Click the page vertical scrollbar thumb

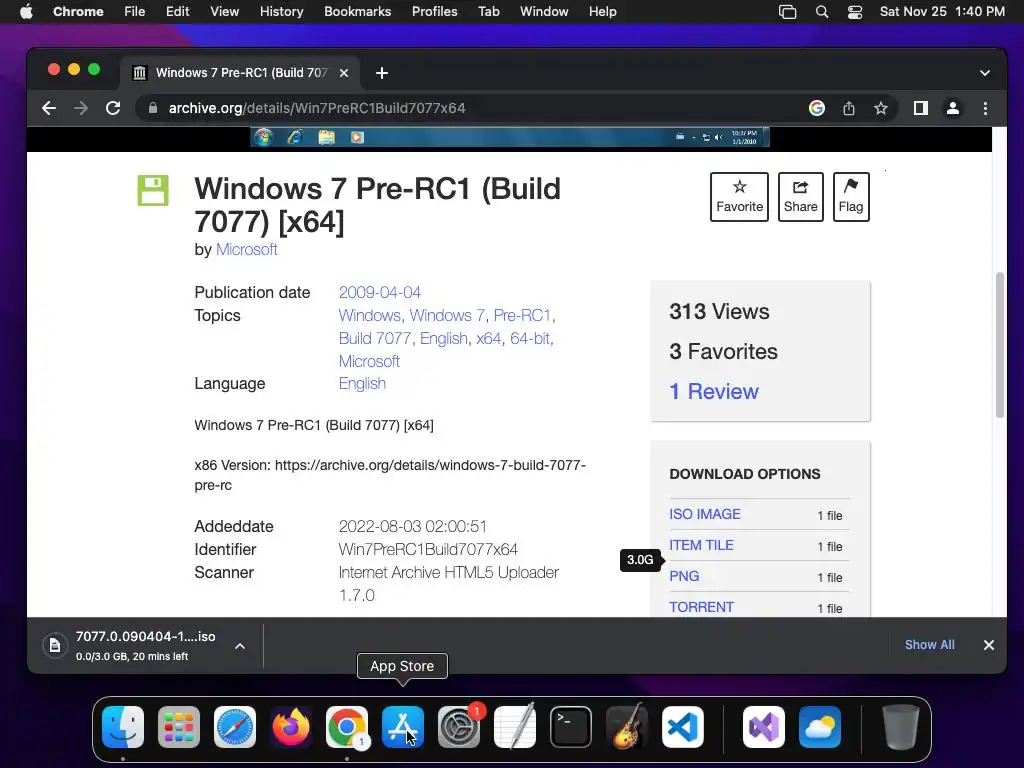pos(999,345)
